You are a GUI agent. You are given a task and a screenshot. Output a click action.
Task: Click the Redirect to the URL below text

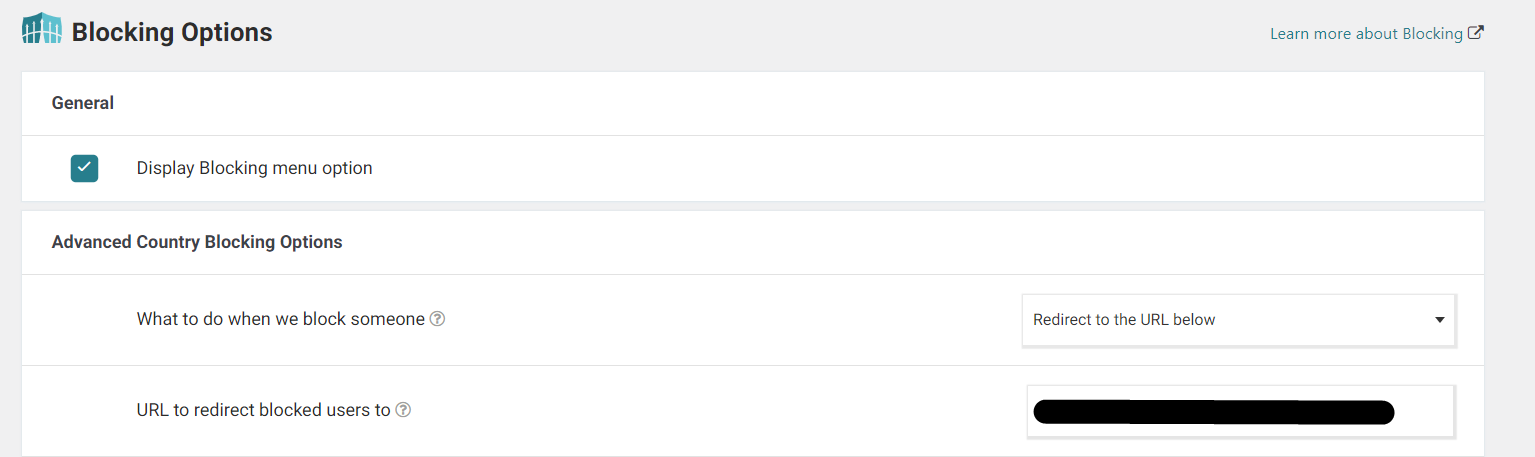pyautogui.click(x=1124, y=320)
